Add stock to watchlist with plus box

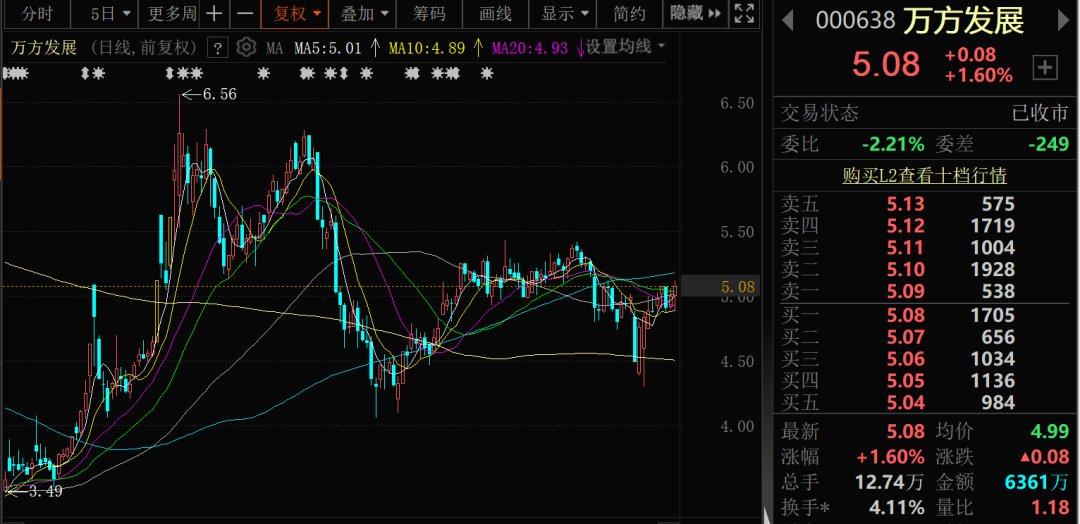click(x=1044, y=67)
